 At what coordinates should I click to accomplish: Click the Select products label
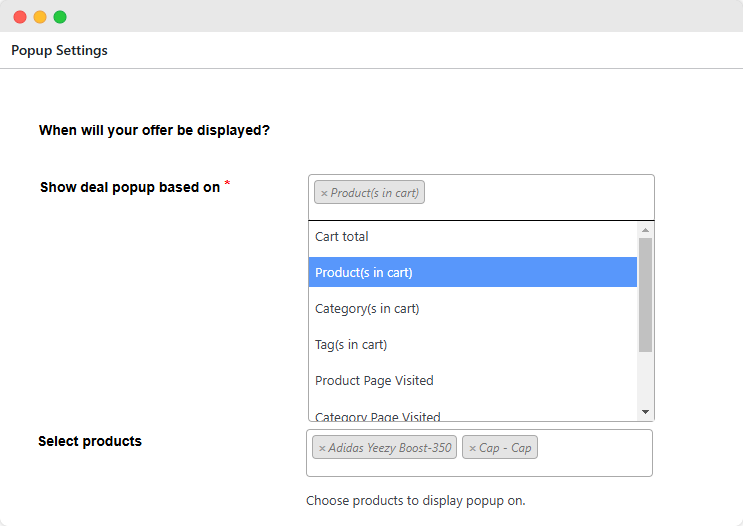coord(90,441)
